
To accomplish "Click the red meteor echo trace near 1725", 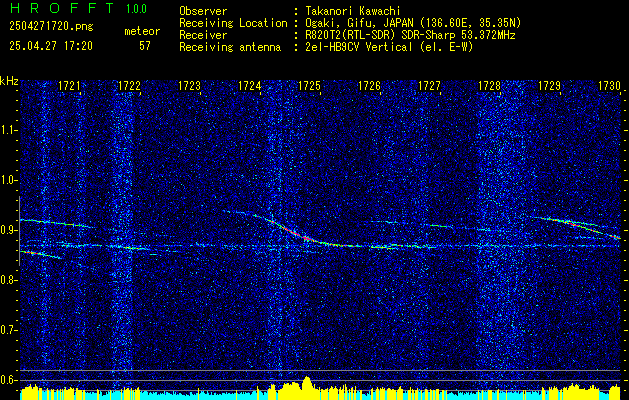I will [295, 233].
